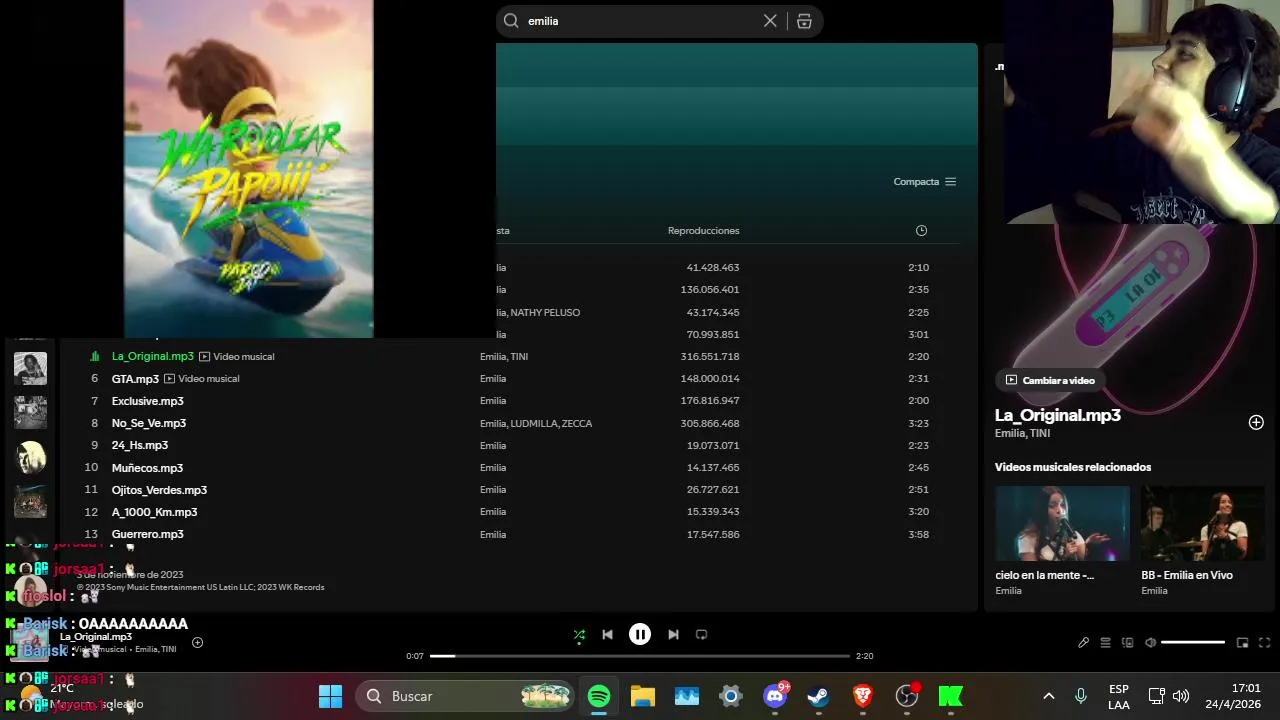Open the play queue icon
Screen dimensions: 1280x720
tap(1105, 642)
